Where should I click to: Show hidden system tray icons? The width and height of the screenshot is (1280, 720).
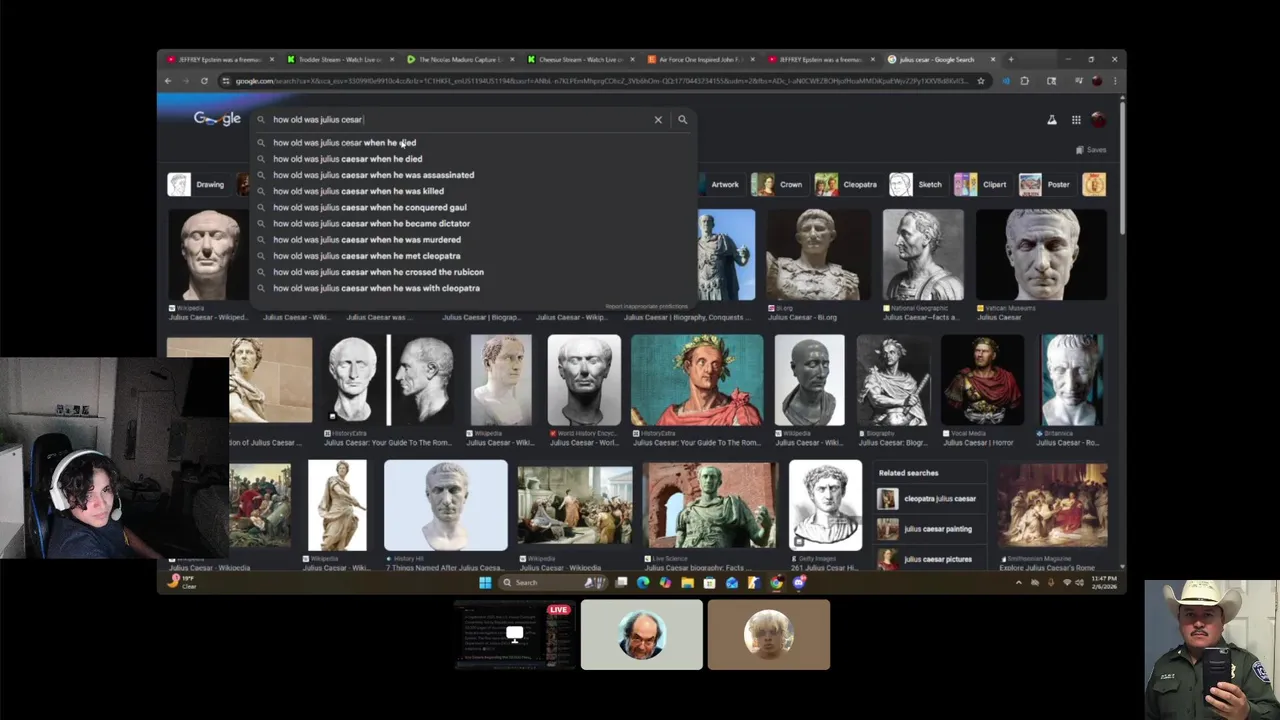pyautogui.click(x=1019, y=582)
